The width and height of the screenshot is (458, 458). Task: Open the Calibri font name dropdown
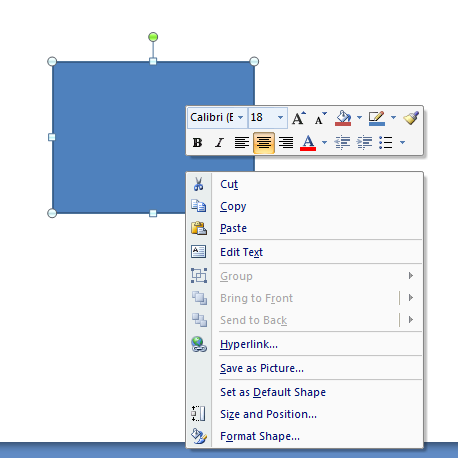(x=240, y=118)
